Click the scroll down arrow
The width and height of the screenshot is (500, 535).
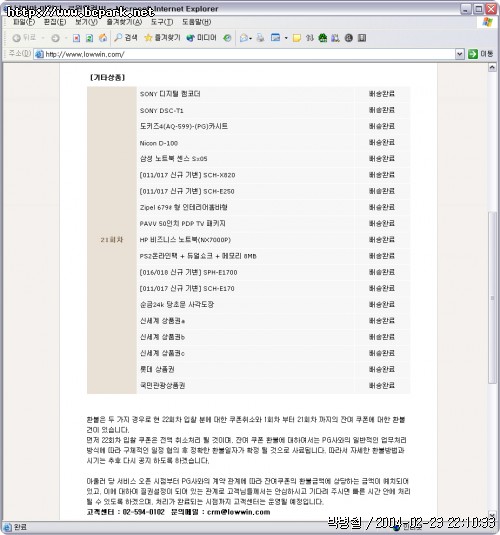click(x=492, y=515)
